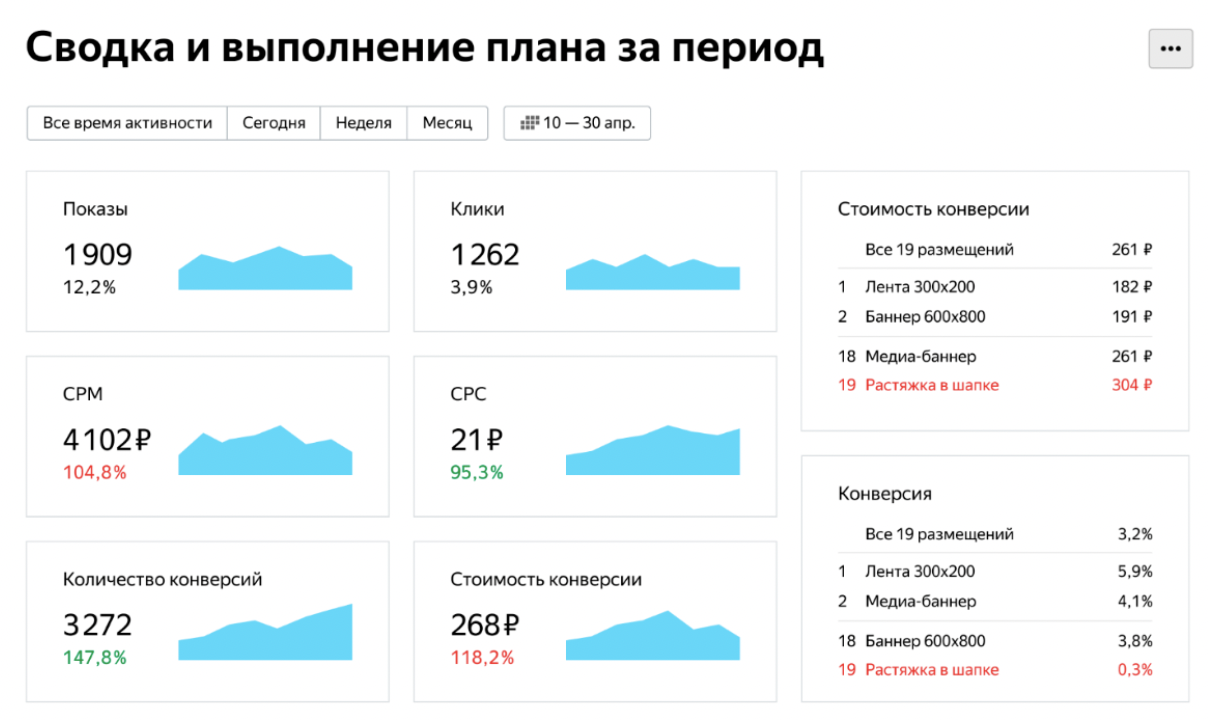The image size is (1208, 720).
Task: Click the 'Количество конверсий' card title
Action: 162,579
